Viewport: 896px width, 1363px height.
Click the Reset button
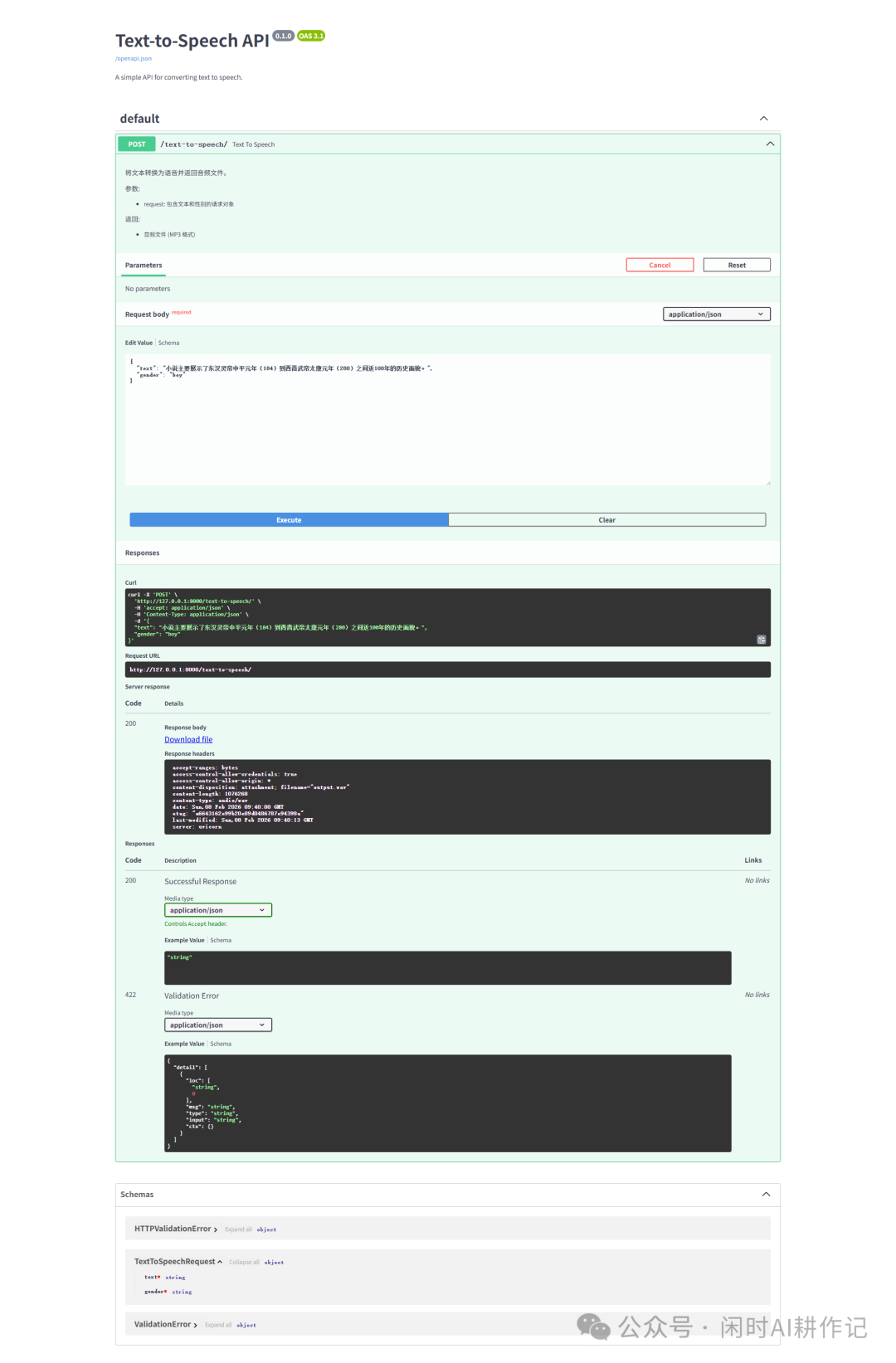[737, 265]
